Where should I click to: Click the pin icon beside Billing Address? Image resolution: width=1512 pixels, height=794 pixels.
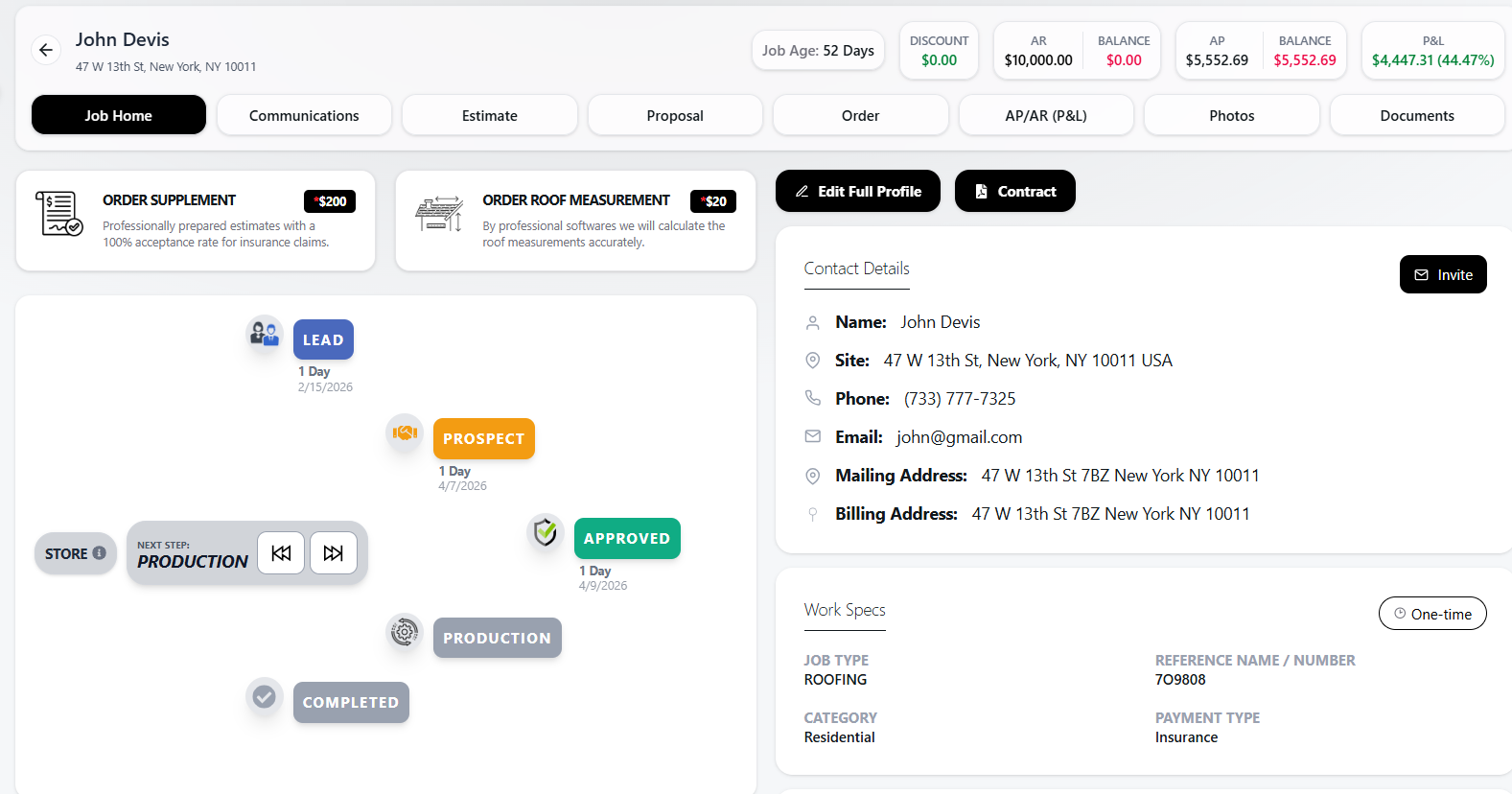(x=813, y=514)
